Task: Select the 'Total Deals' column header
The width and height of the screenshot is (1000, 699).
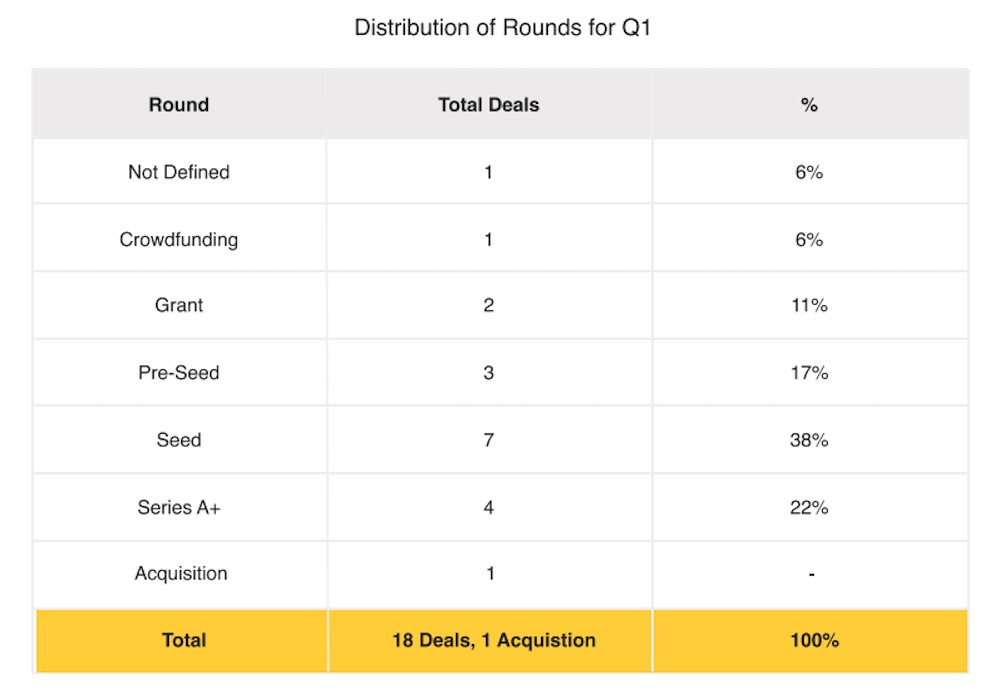Action: [x=488, y=105]
